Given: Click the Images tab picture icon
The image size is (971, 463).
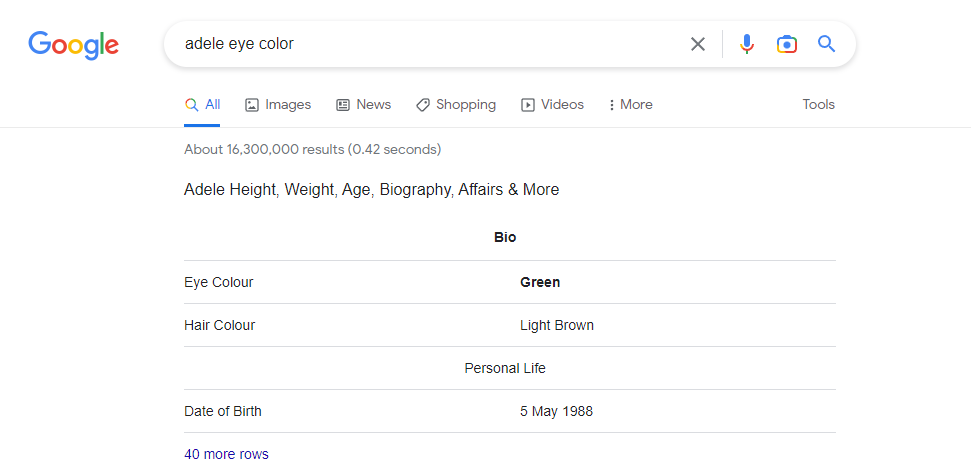Looking at the screenshot, I should (x=251, y=105).
